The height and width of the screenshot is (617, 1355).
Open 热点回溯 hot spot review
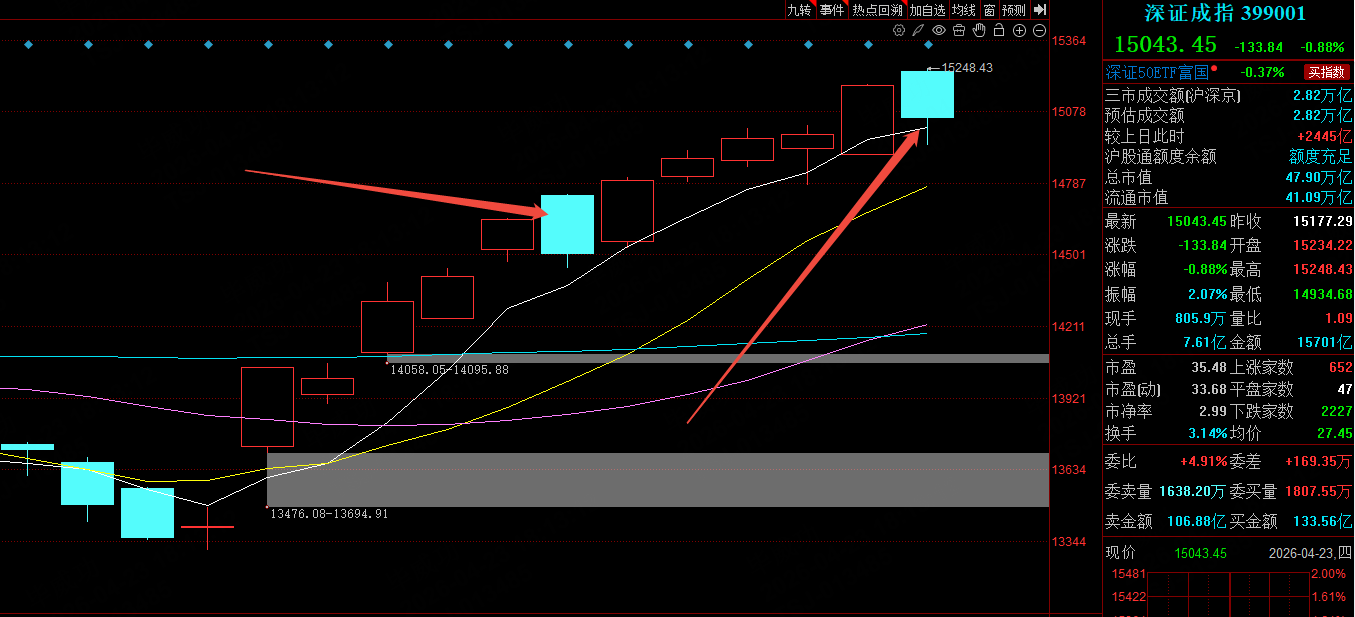coord(878,10)
